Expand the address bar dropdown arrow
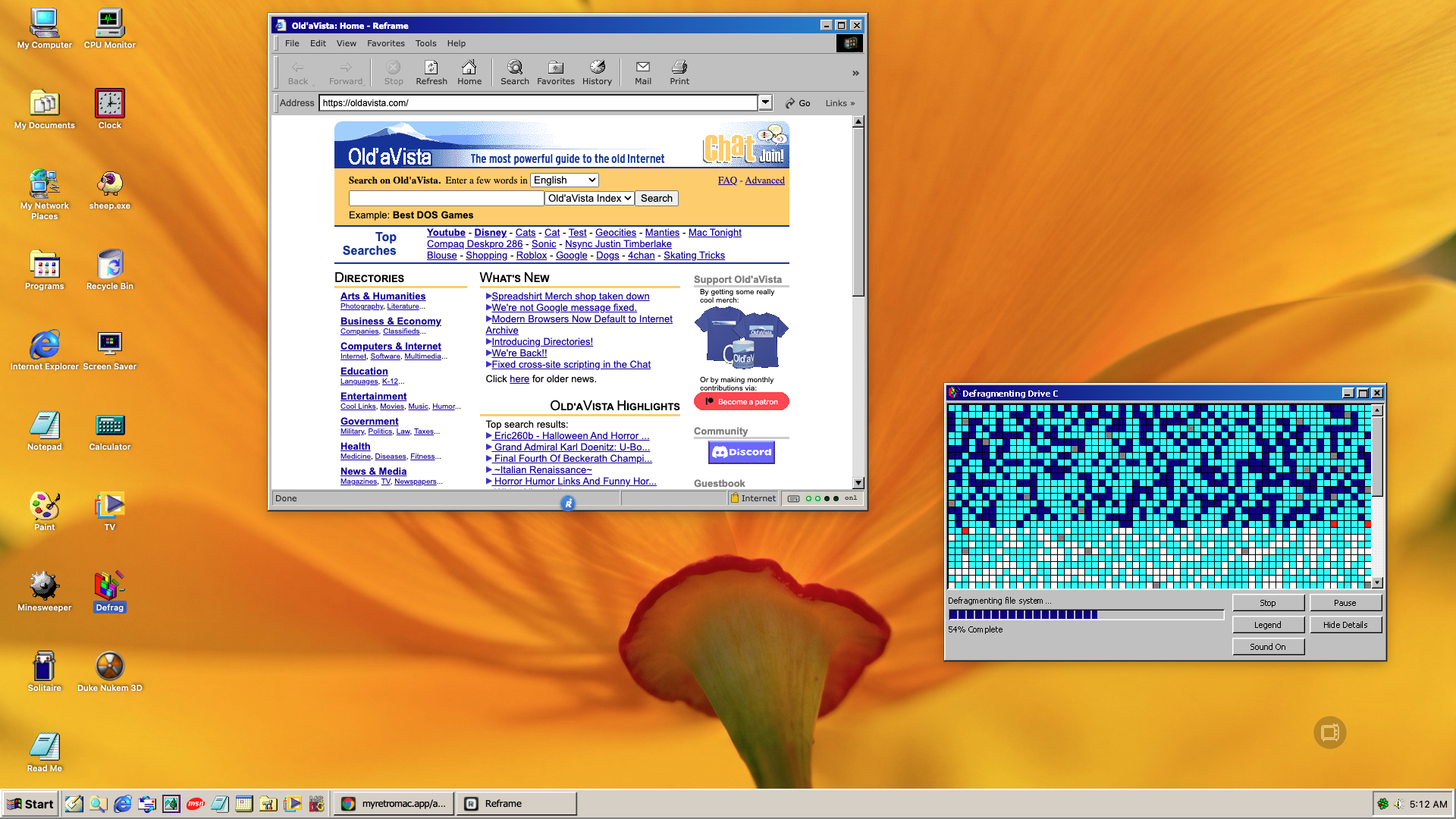Screen dimensions: 1456x819 click(x=766, y=102)
